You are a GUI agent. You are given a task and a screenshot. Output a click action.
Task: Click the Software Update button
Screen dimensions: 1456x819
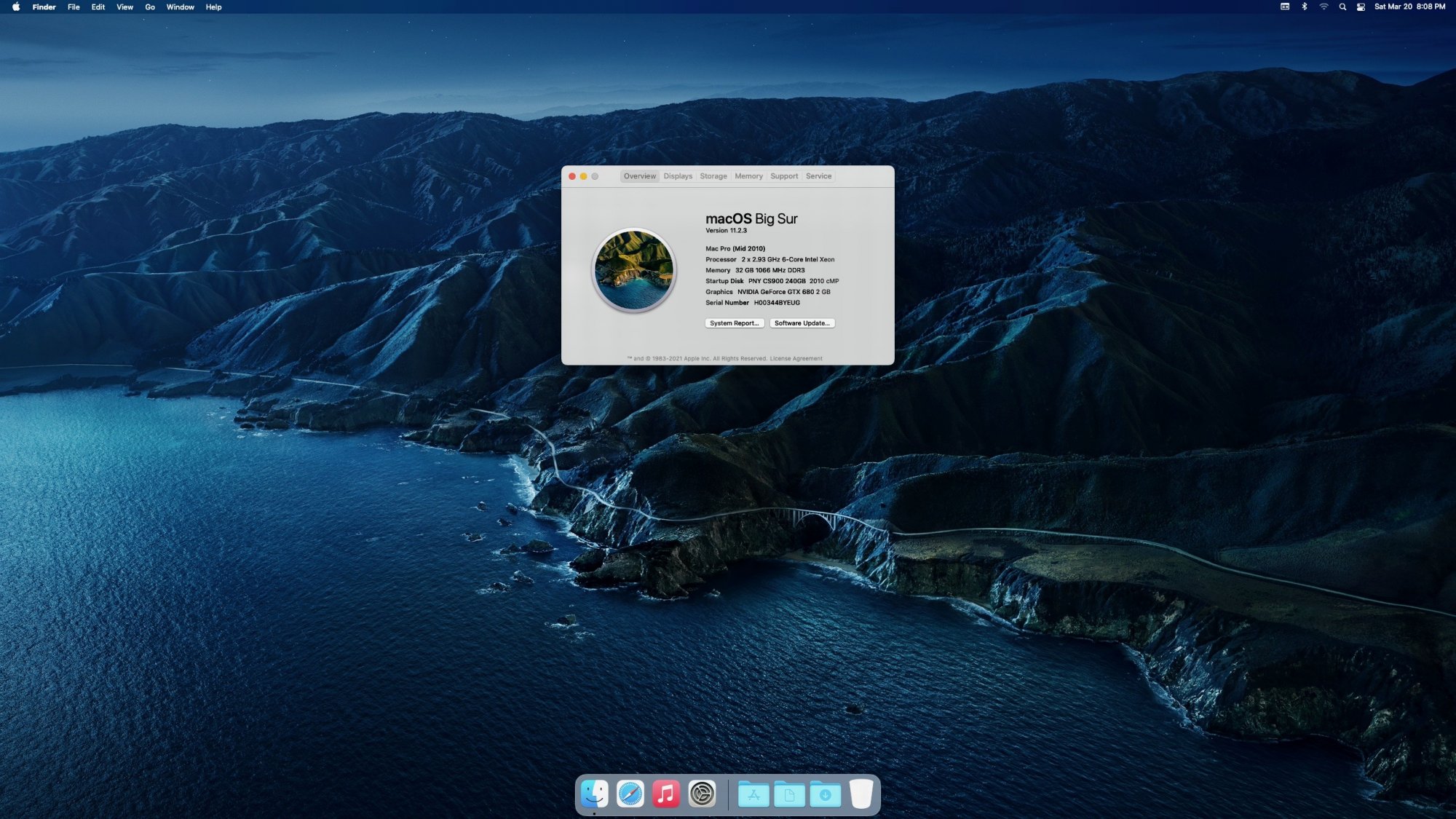[x=802, y=323]
